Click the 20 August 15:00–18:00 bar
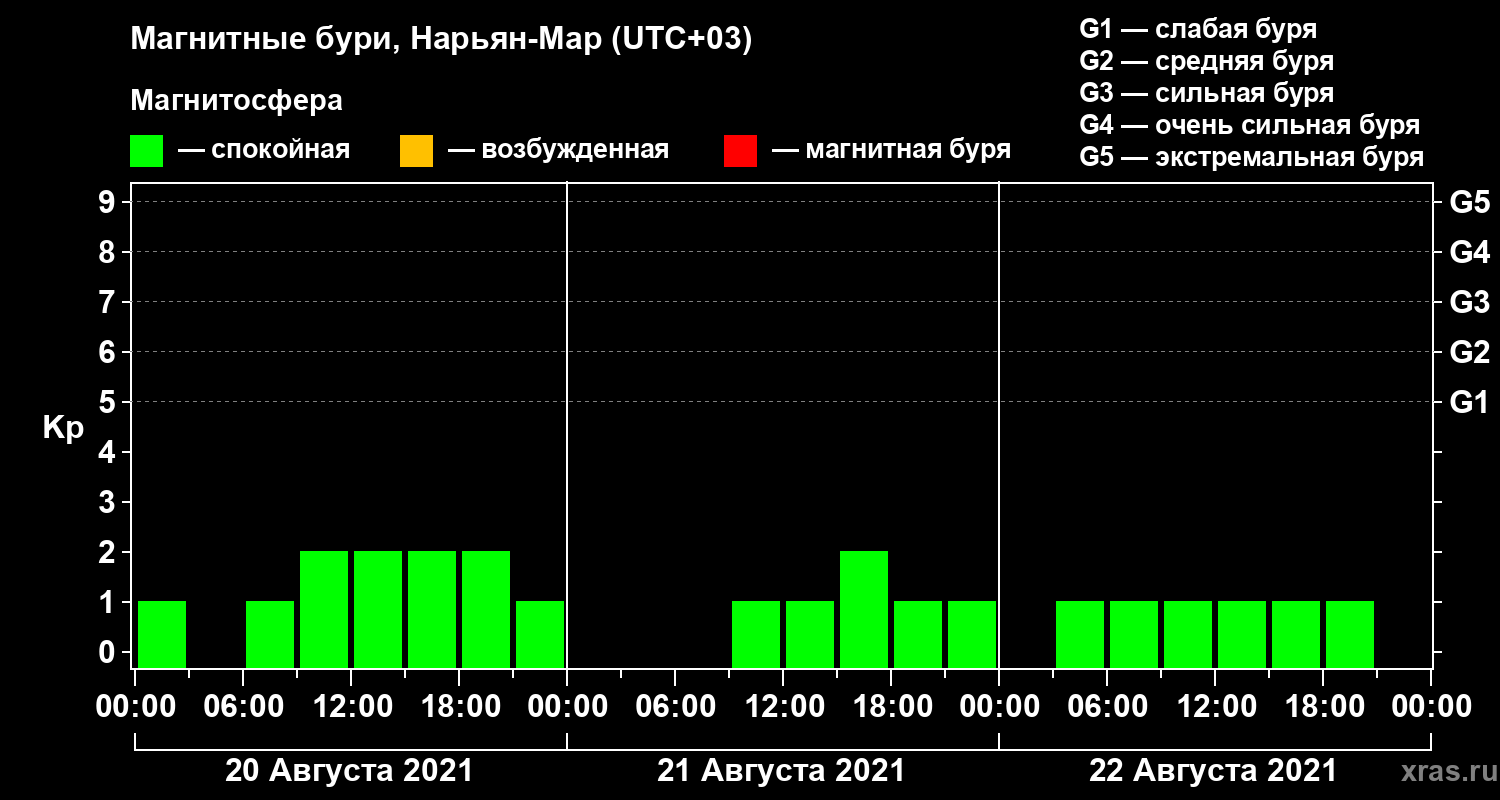The height and width of the screenshot is (800, 1500). pos(432,609)
